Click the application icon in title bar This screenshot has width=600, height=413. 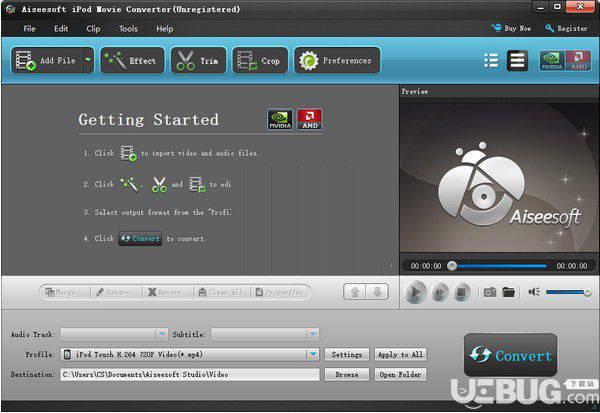pos(10,9)
